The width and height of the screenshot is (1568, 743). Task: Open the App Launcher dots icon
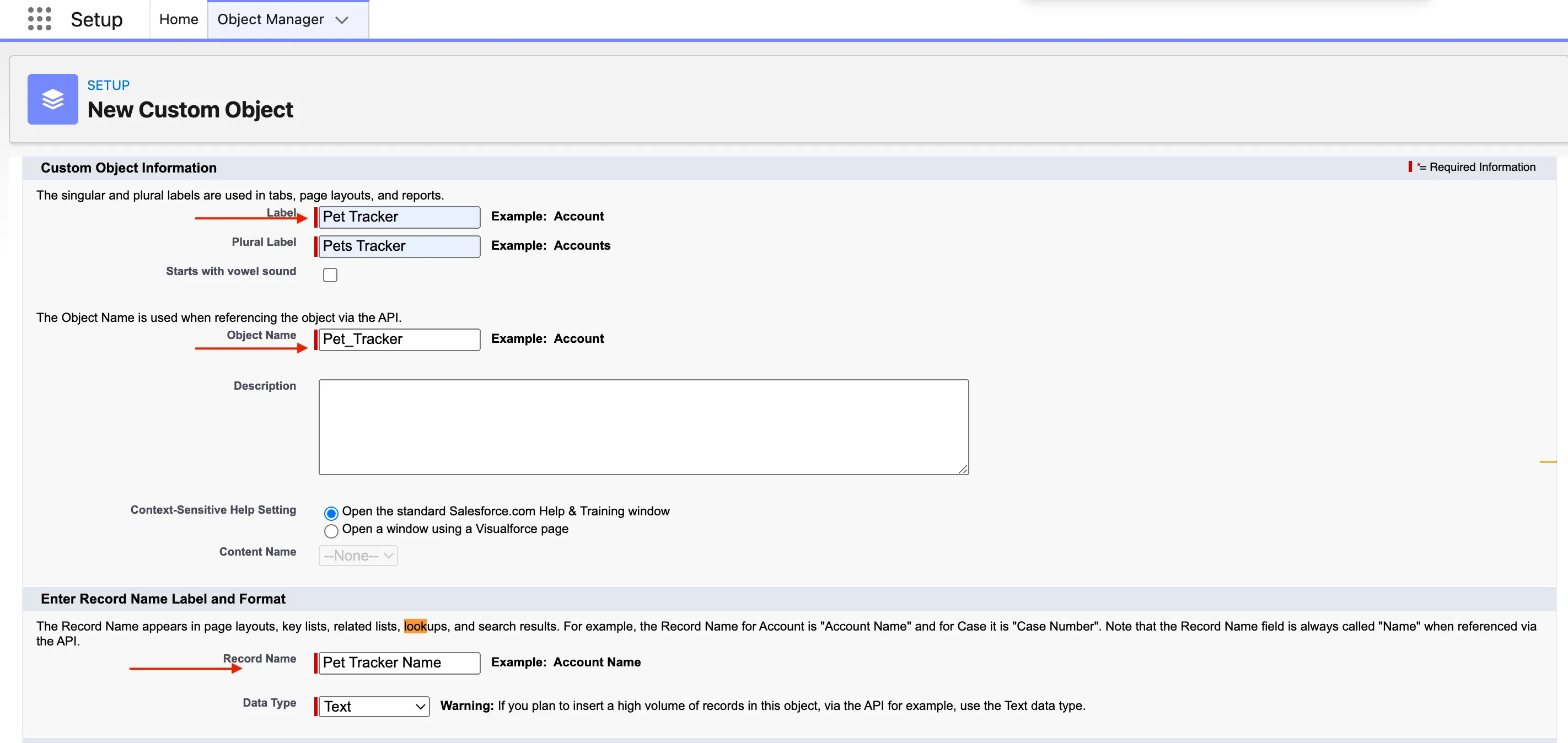tap(40, 19)
